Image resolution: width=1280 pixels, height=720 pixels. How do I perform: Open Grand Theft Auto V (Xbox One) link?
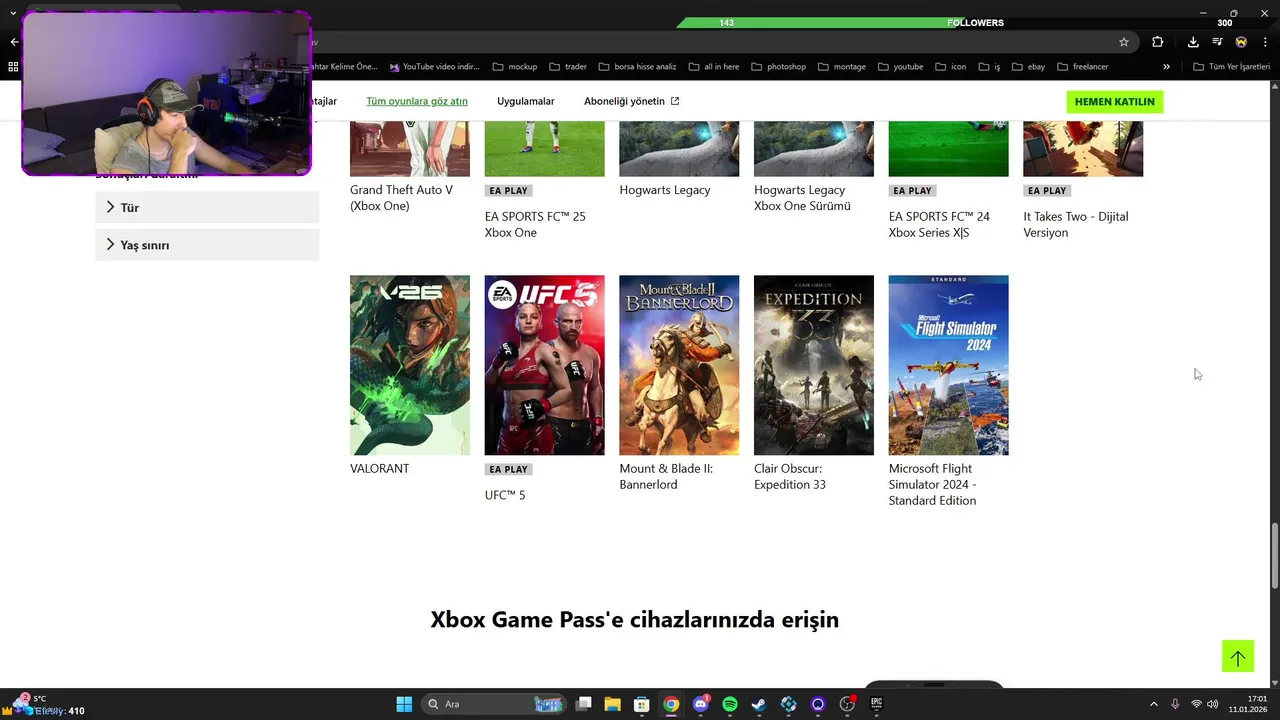(401, 198)
